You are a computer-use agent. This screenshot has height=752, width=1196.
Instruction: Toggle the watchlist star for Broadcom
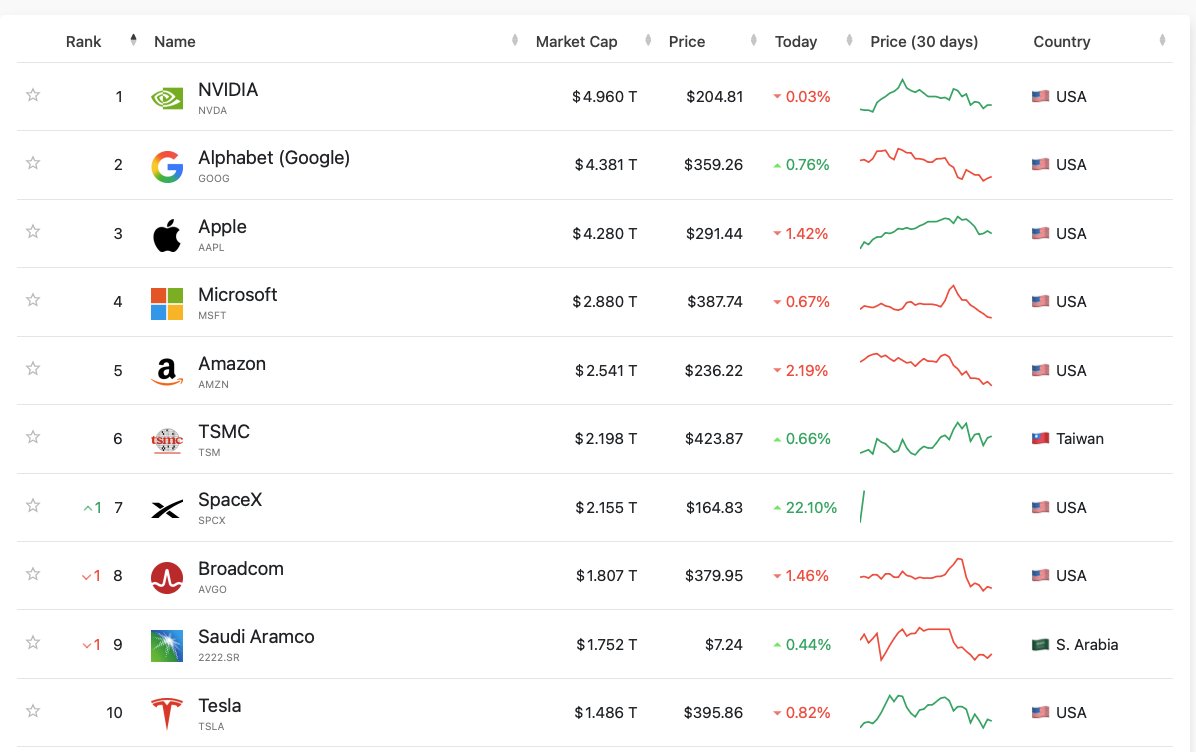[x=33, y=574]
